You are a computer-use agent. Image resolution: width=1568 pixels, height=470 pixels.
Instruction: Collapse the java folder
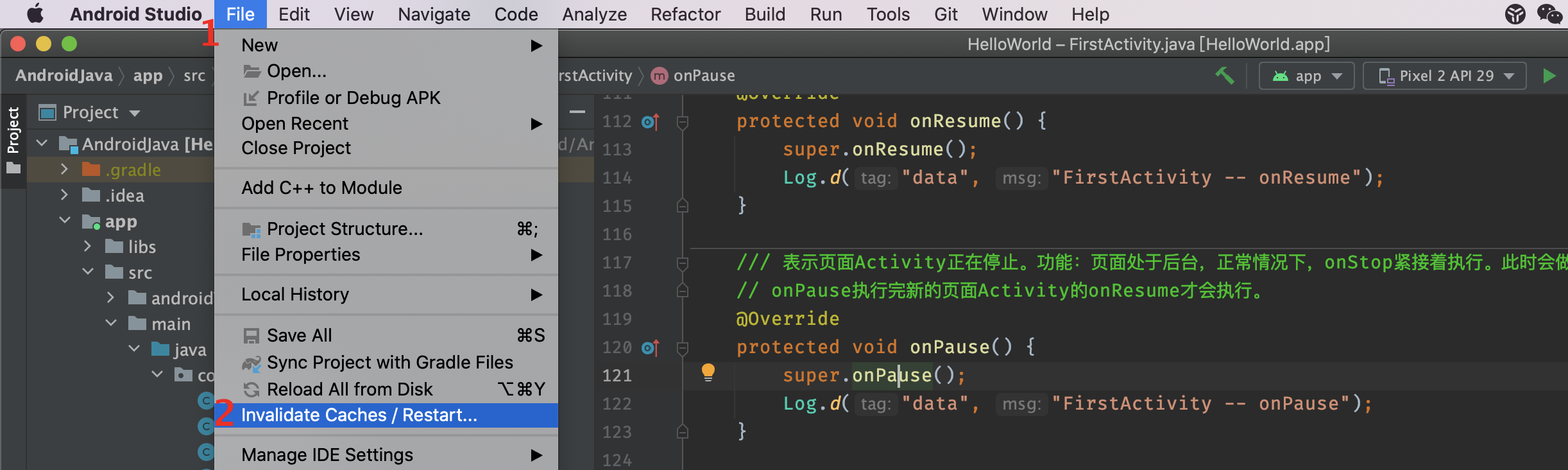134,349
